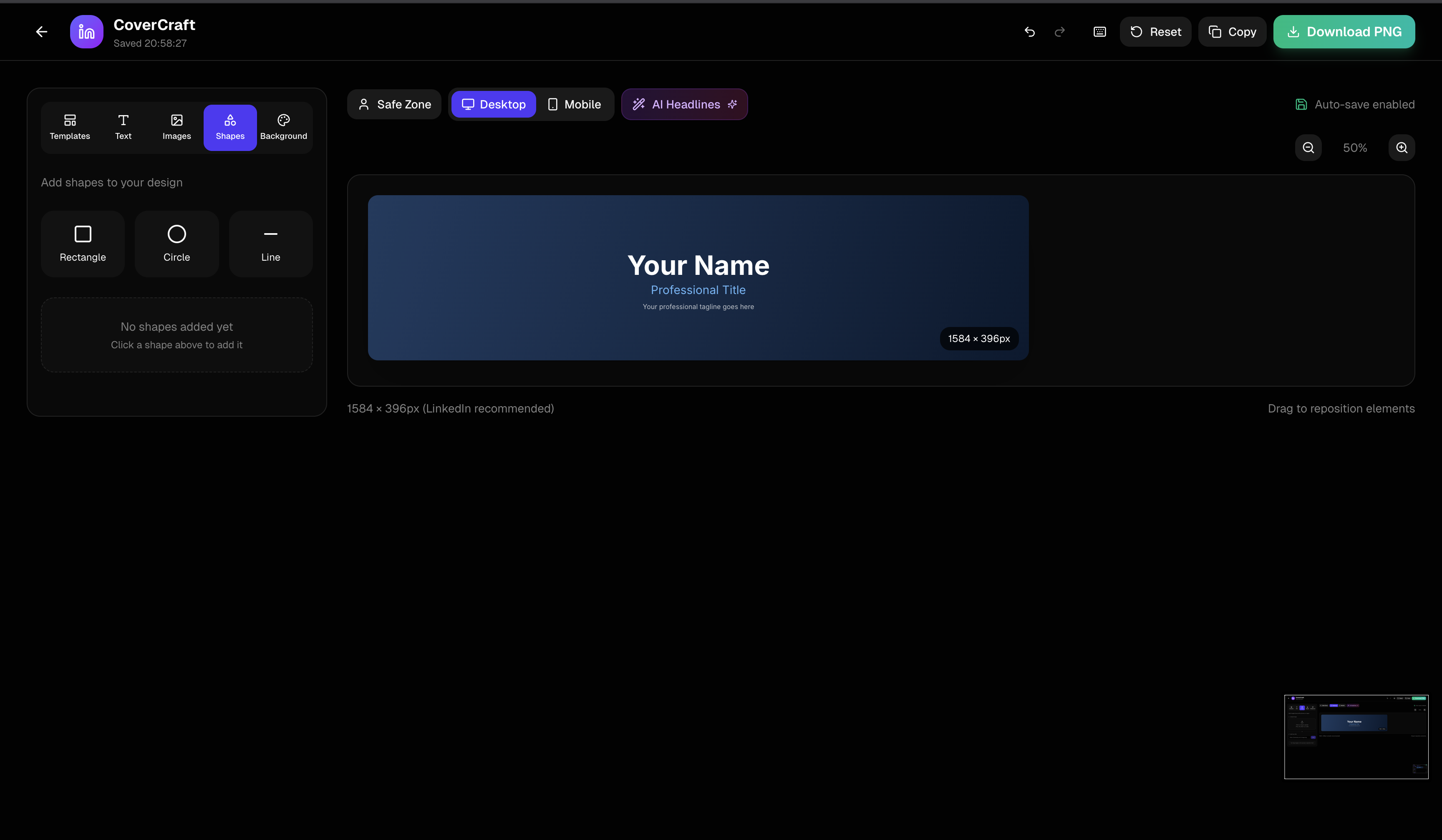1442x840 pixels.
Task: Open the Images tab
Action: point(177,128)
